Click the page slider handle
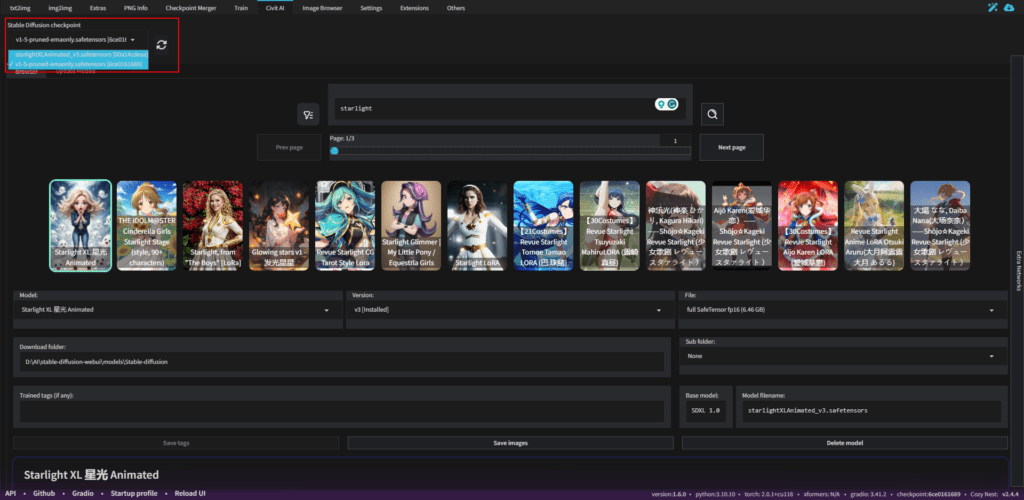Screen dimensions: 1024x500 334,151
